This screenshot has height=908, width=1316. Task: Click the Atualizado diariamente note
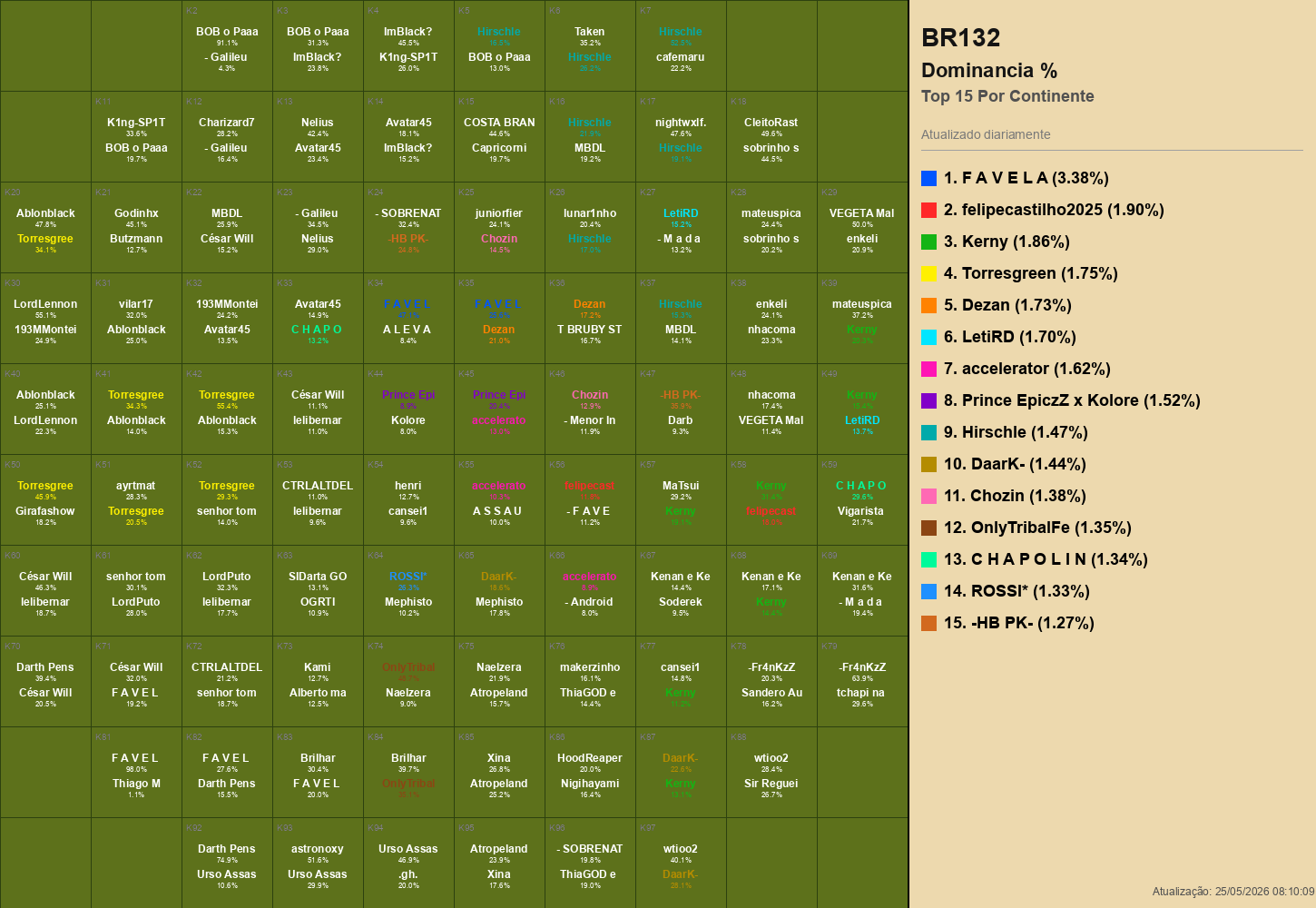coord(986,134)
